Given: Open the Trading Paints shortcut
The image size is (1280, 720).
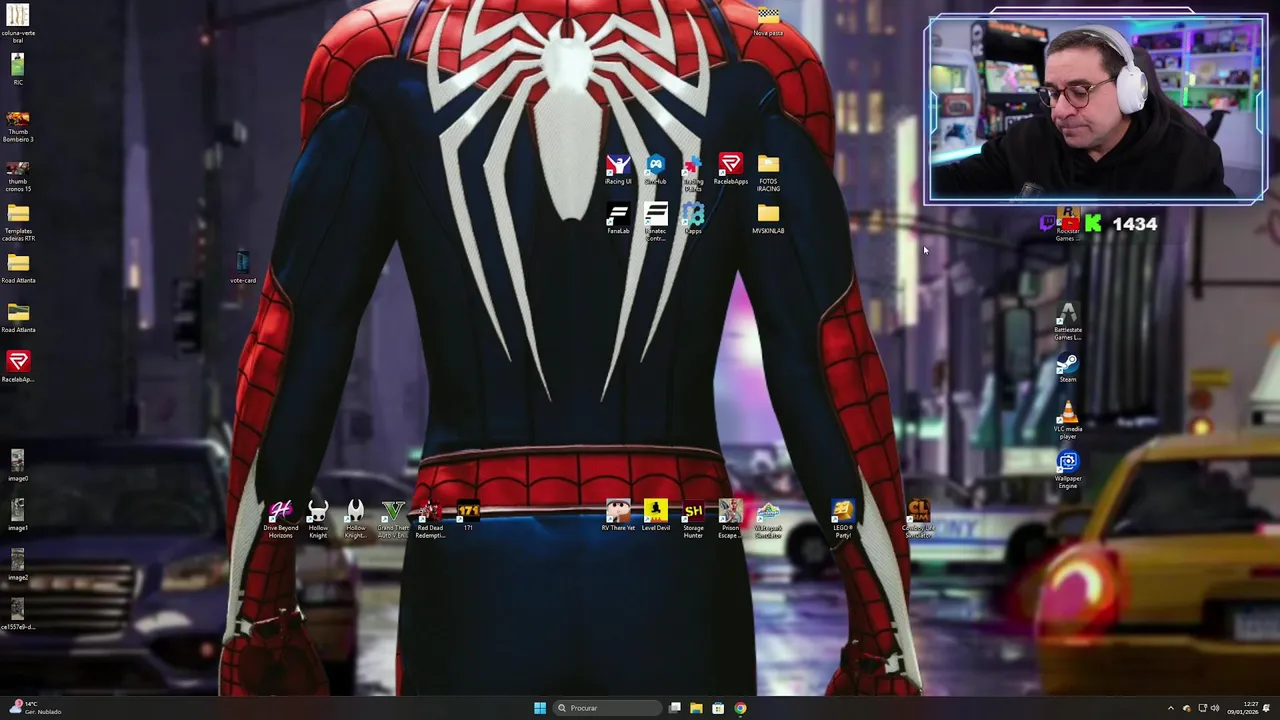Looking at the screenshot, I should click(693, 172).
